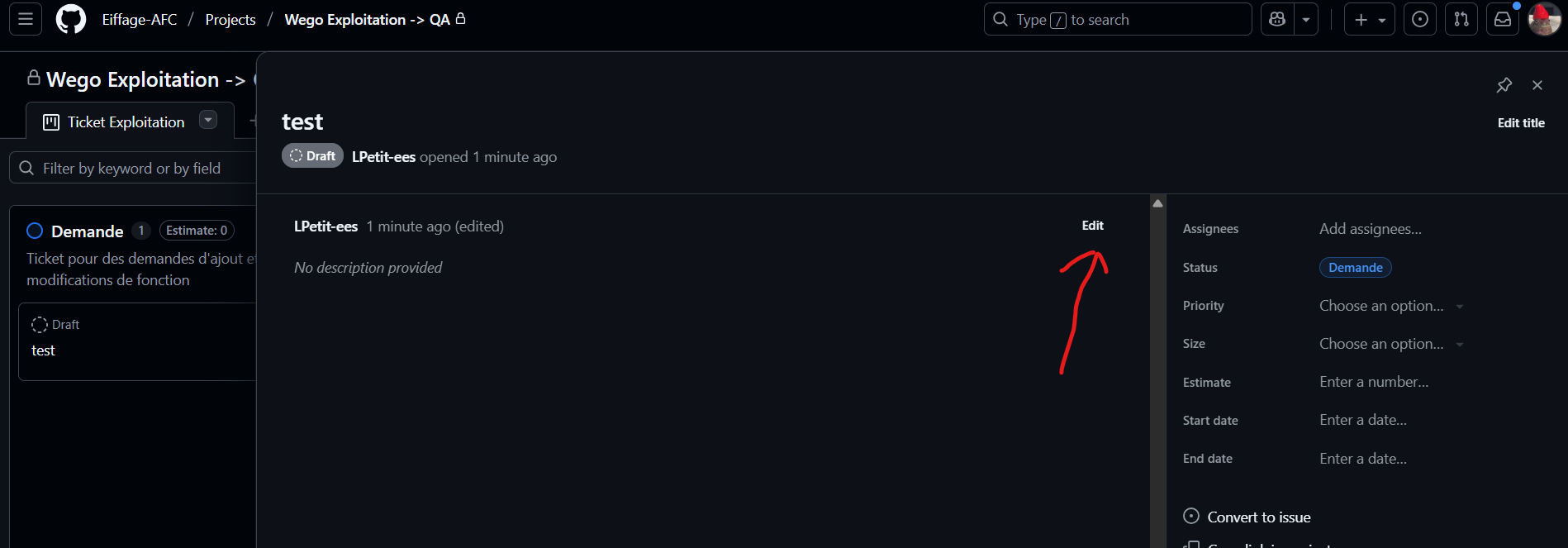1568x548 pixels.
Task: Open the Create new plus dropdown
Action: coord(1369,19)
